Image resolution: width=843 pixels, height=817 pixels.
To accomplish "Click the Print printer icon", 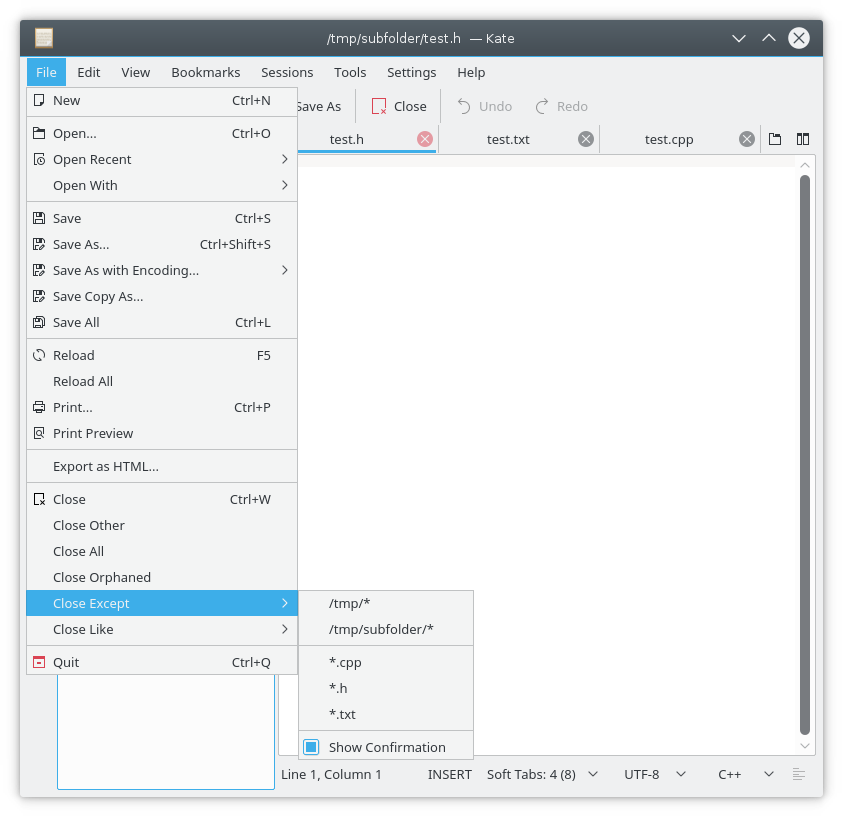I will [x=39, y=407].
